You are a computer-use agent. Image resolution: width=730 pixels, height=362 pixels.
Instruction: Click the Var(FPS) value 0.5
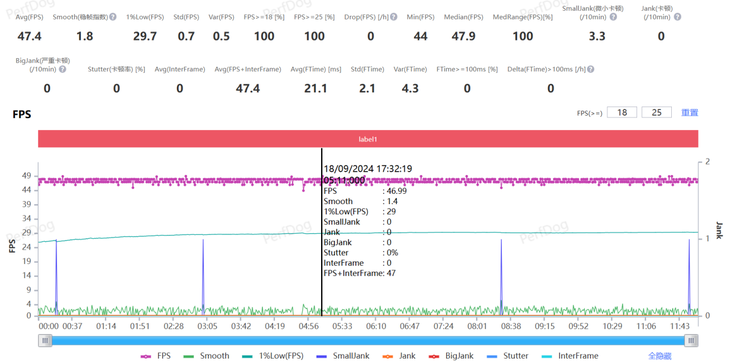(x=221, y=36)
